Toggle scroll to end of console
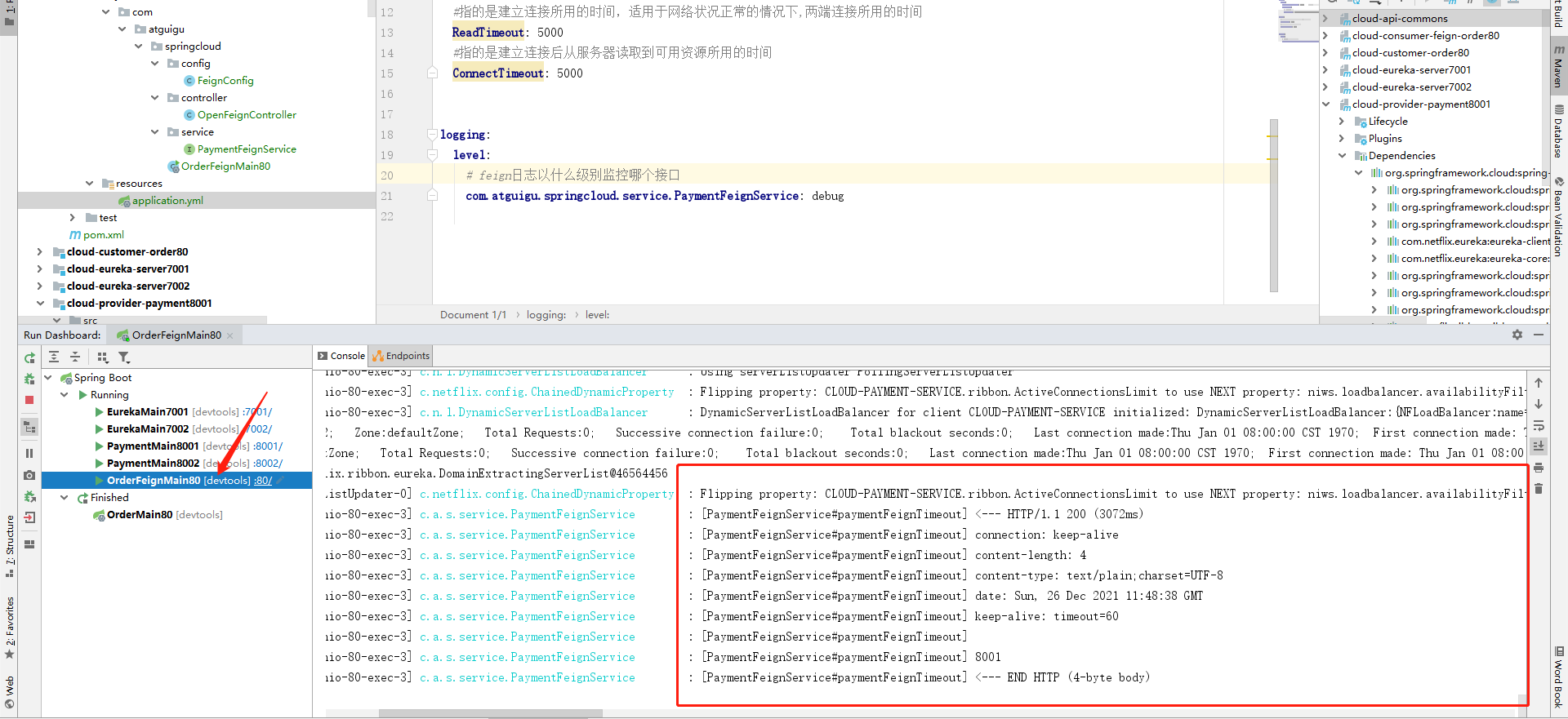The height and width of the screenshot is (719, 1568). [x=1539, y=446]
